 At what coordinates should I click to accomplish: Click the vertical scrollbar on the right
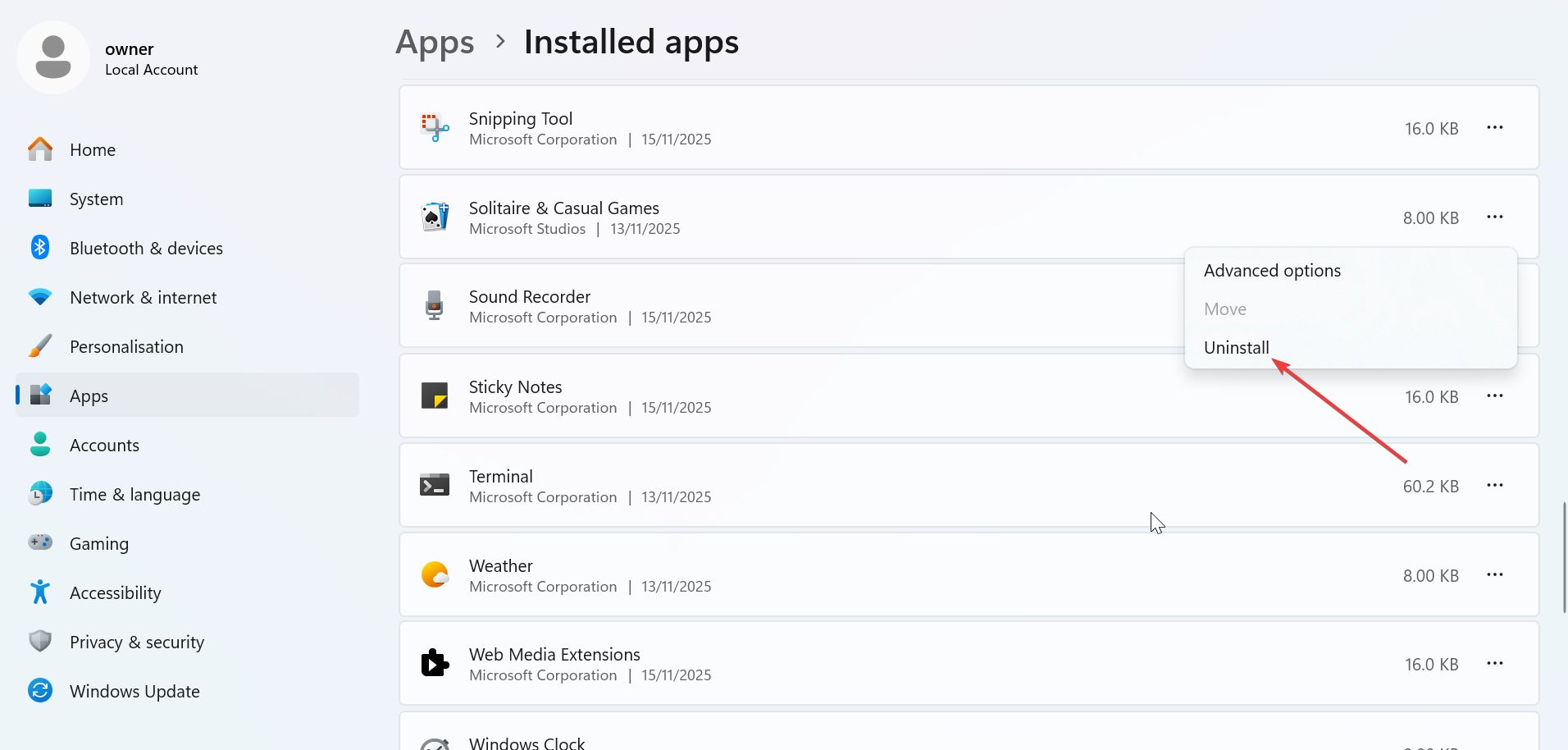point(1564,558)
